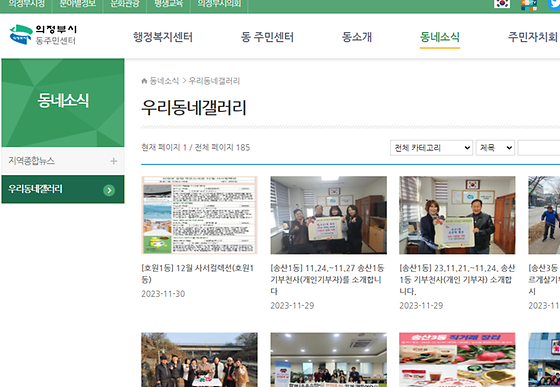This screenshot has width=560, height=387.
Task: Click the 2023-11-30 date text
Action: click(163, 294)
